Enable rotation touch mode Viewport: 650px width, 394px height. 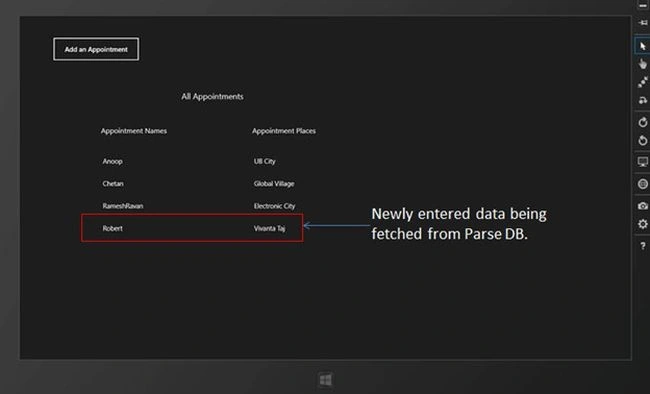pos(643,100)
